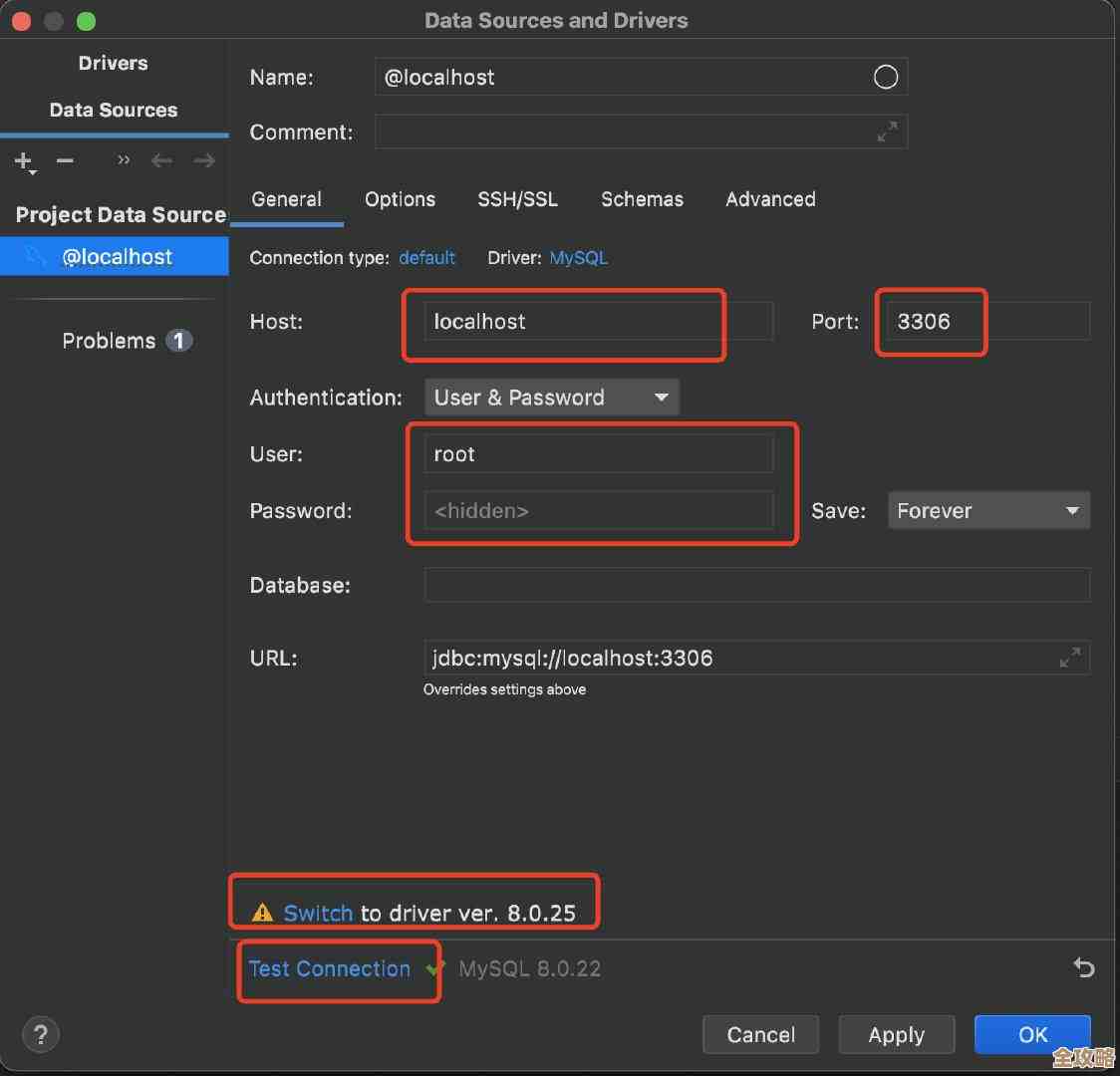
Task: Open the Schemas tab
Action: coord(642,199)
